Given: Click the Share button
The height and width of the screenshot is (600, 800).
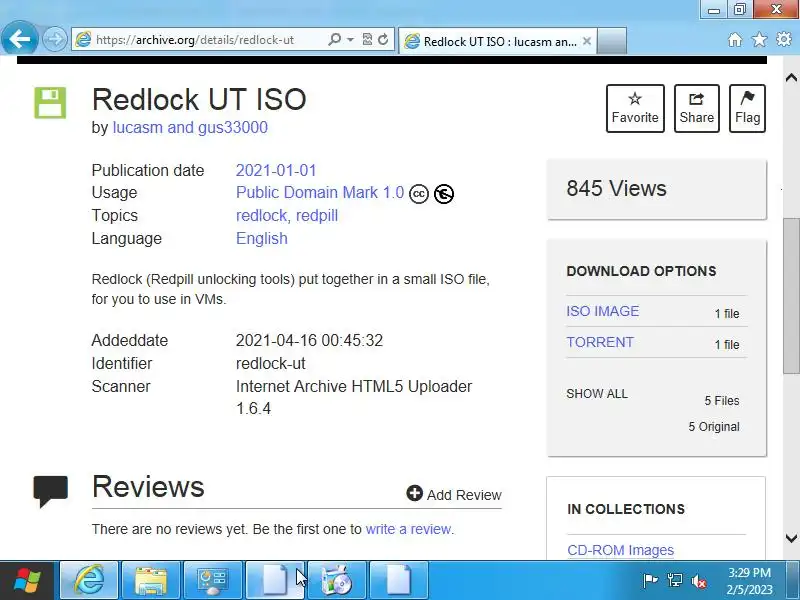Looking at the screenshot, I should [696, 108].
